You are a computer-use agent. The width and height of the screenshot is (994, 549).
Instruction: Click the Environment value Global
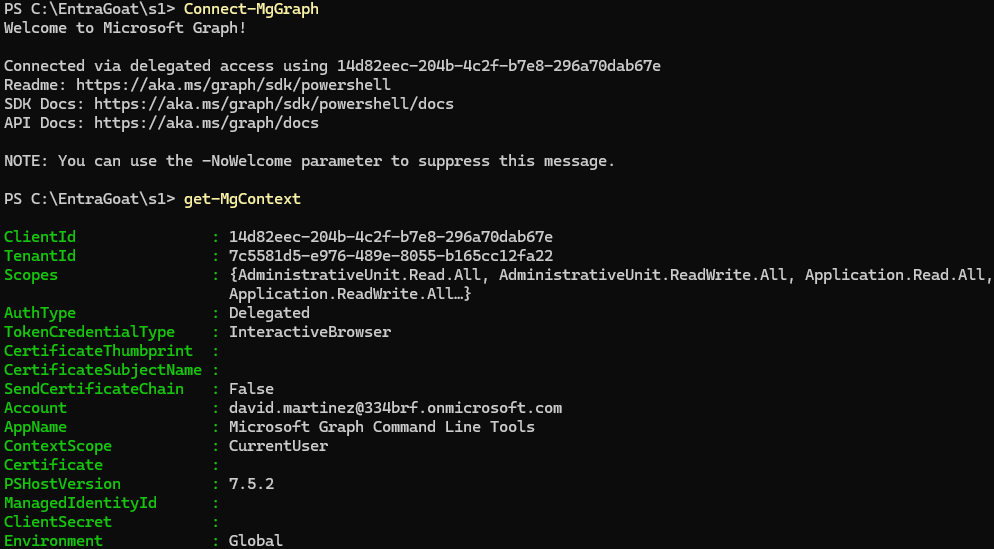coord(255,541)
